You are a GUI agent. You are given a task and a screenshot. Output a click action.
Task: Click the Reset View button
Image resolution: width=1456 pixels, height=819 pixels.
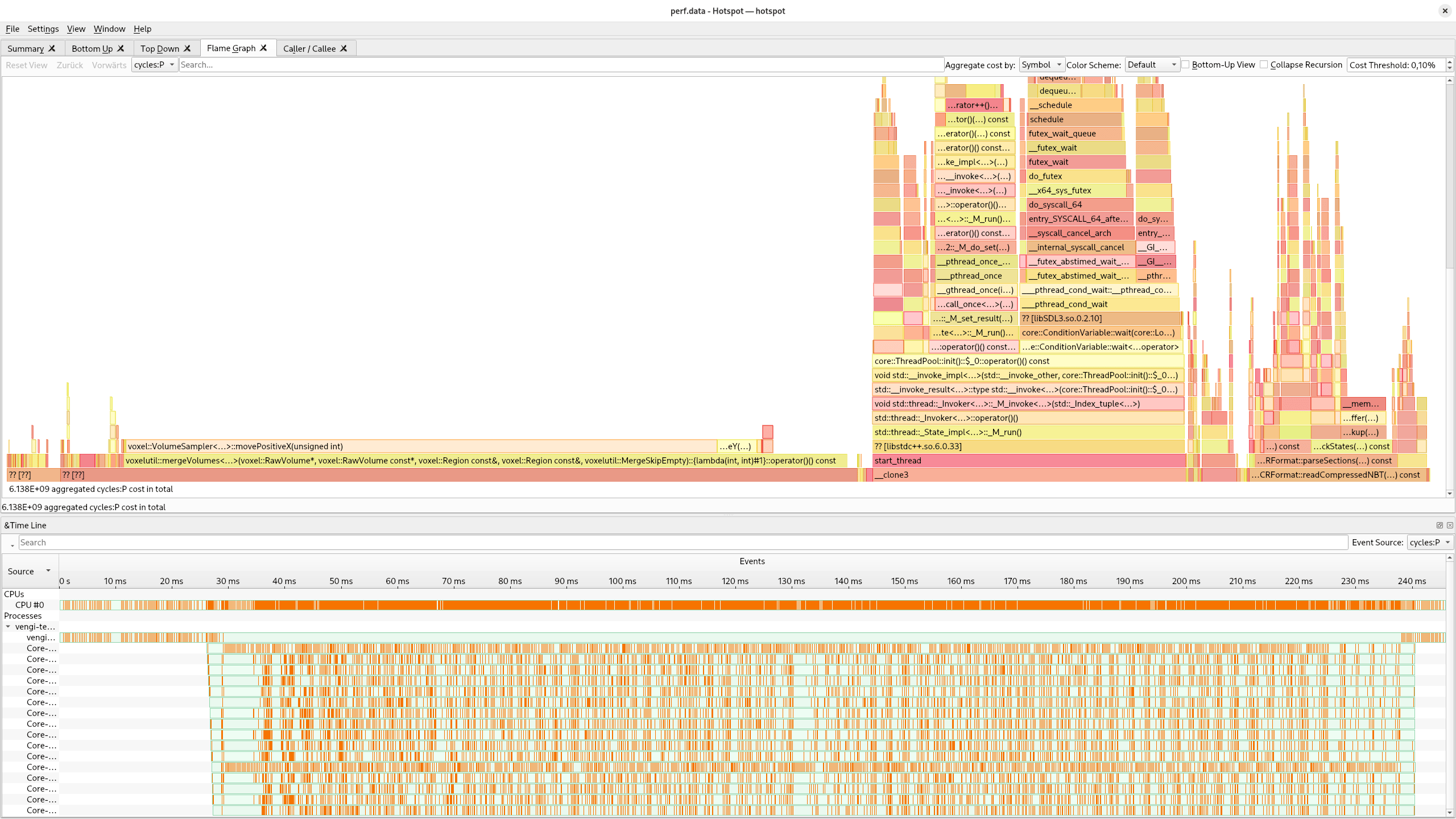click(26, 65)
